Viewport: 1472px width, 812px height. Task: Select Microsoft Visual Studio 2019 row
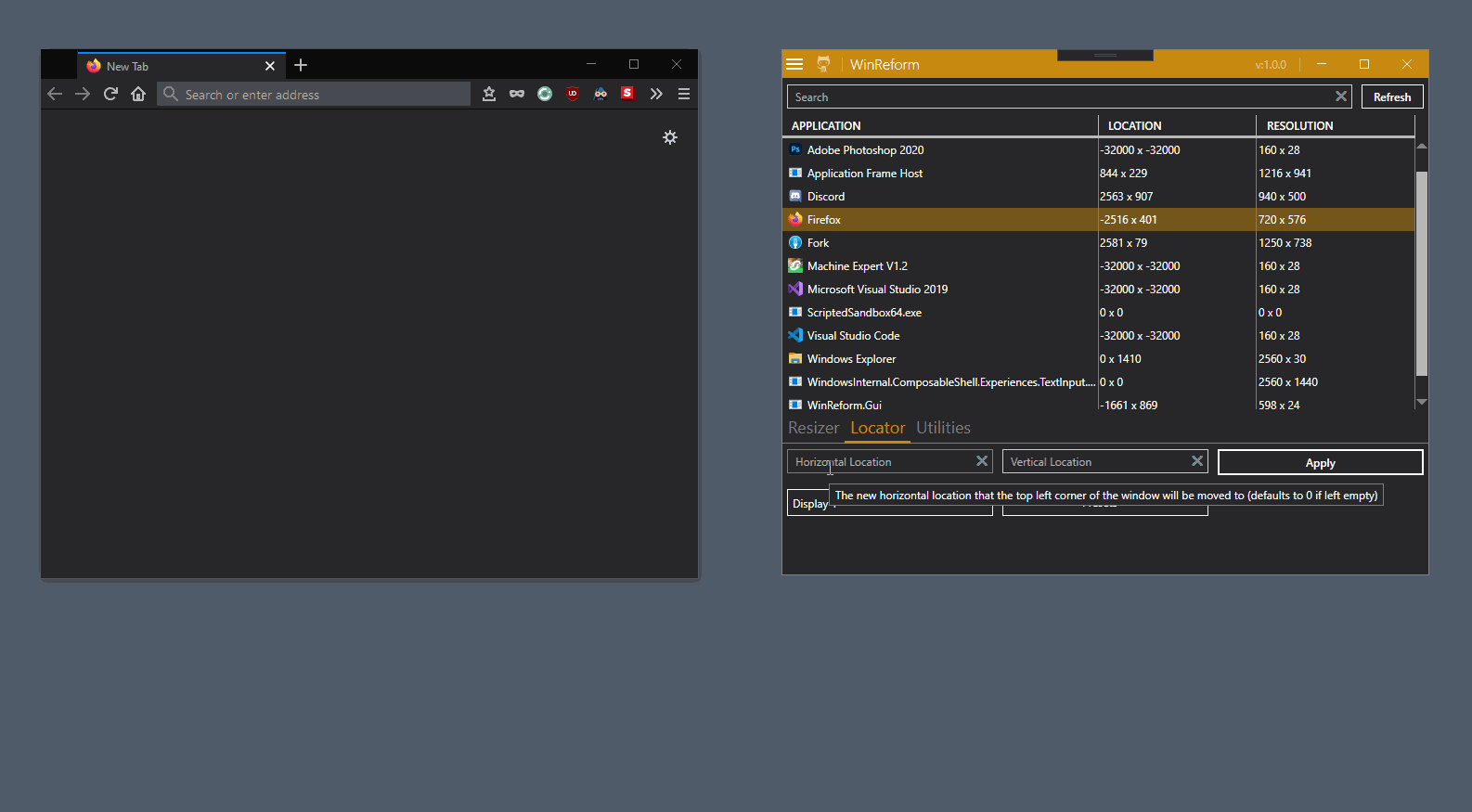tap(1099, 289)
